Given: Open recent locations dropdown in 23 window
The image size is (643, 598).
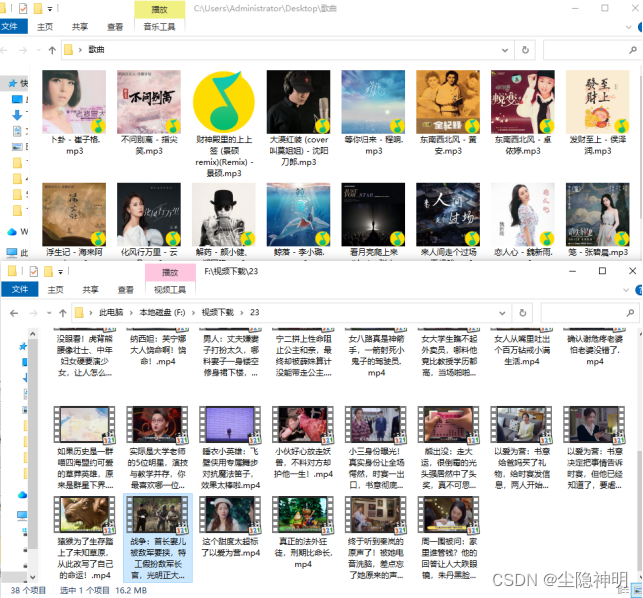Looking at the screenshot, I should [x=49, y=313].
